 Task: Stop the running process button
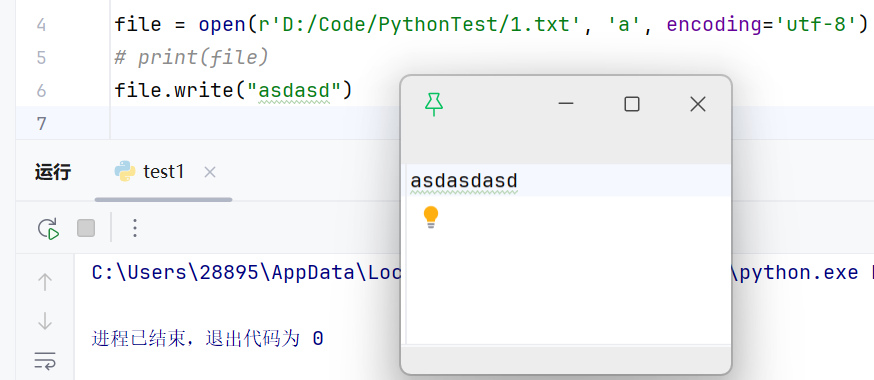point(86,228)
